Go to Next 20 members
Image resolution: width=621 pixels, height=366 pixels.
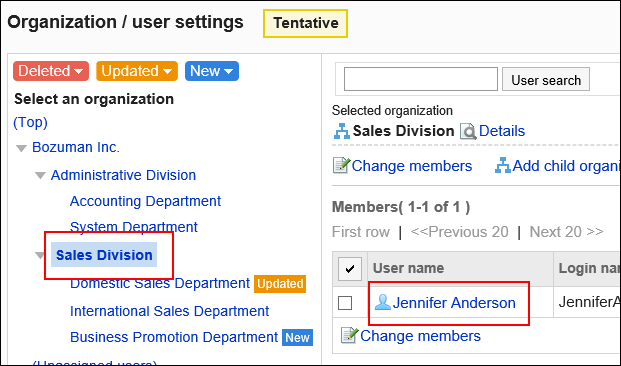click(566, 232)
